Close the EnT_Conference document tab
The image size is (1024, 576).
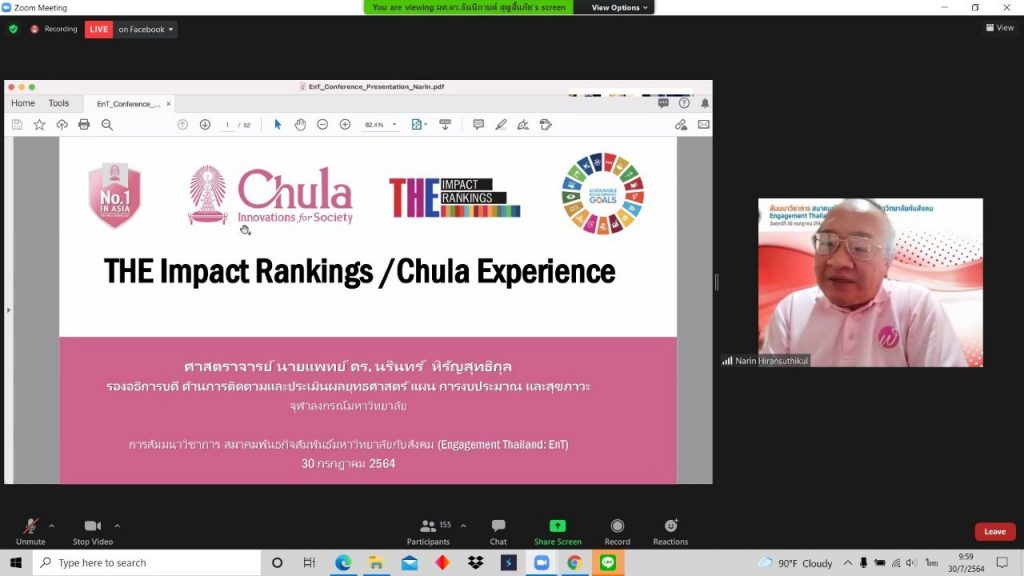(x=168, y=104)
